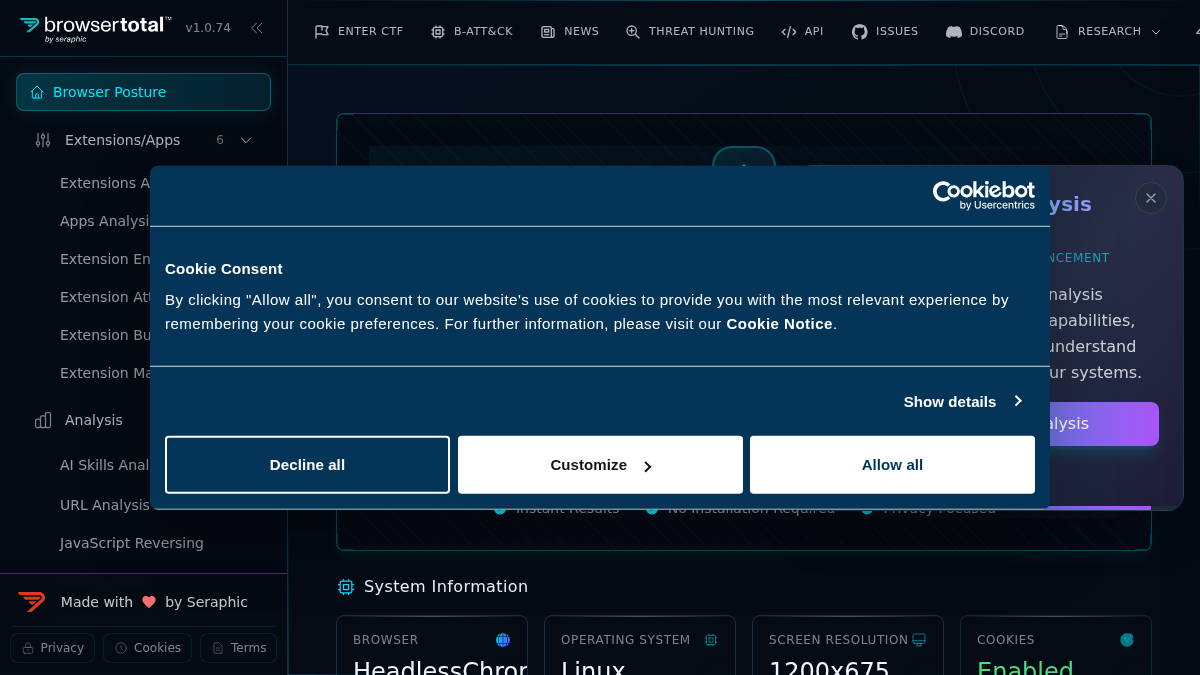Click the heart icon in footer
Screen dimensions: 1200x675
(x=149, y=602)
